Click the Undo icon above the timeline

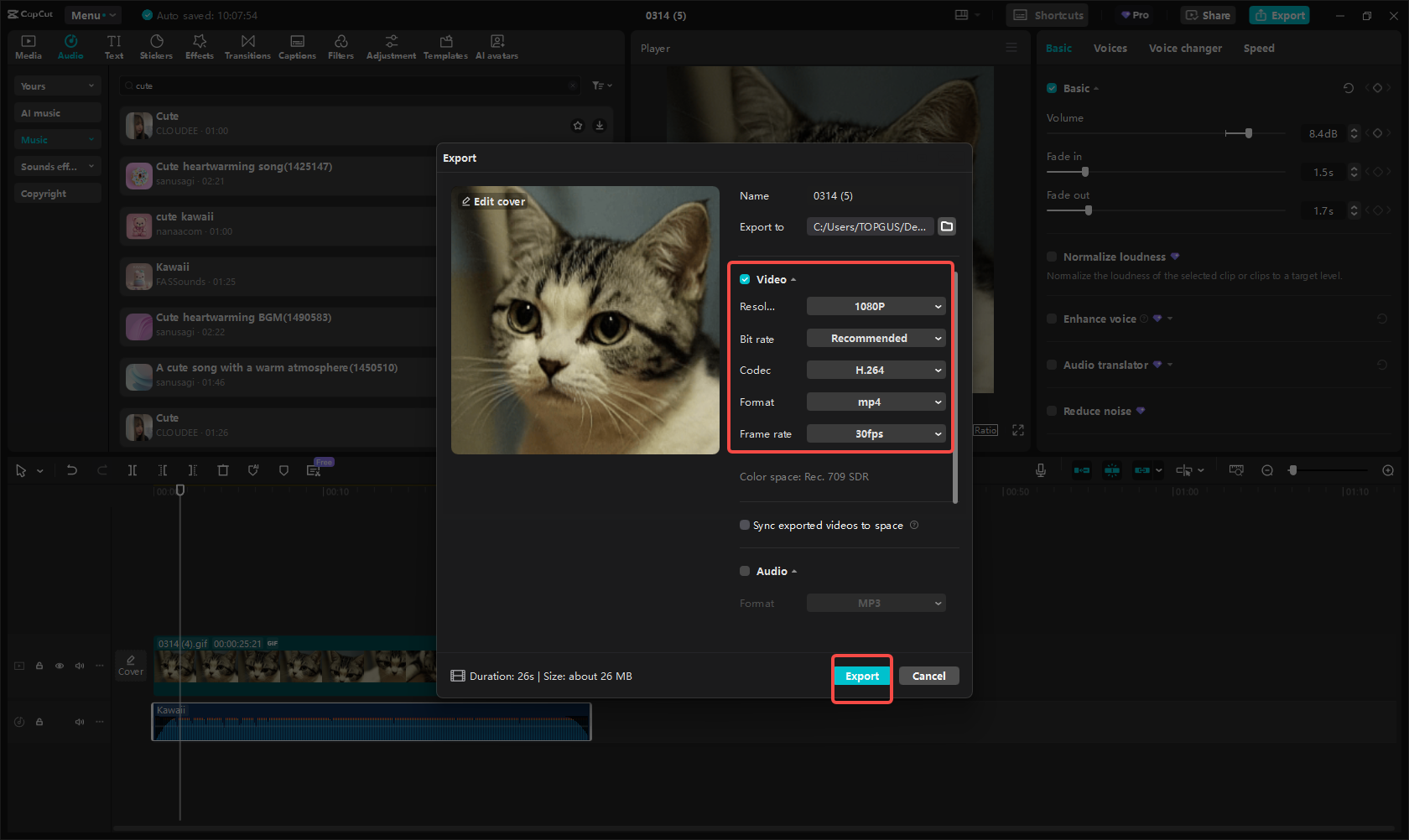coord(72,470)
